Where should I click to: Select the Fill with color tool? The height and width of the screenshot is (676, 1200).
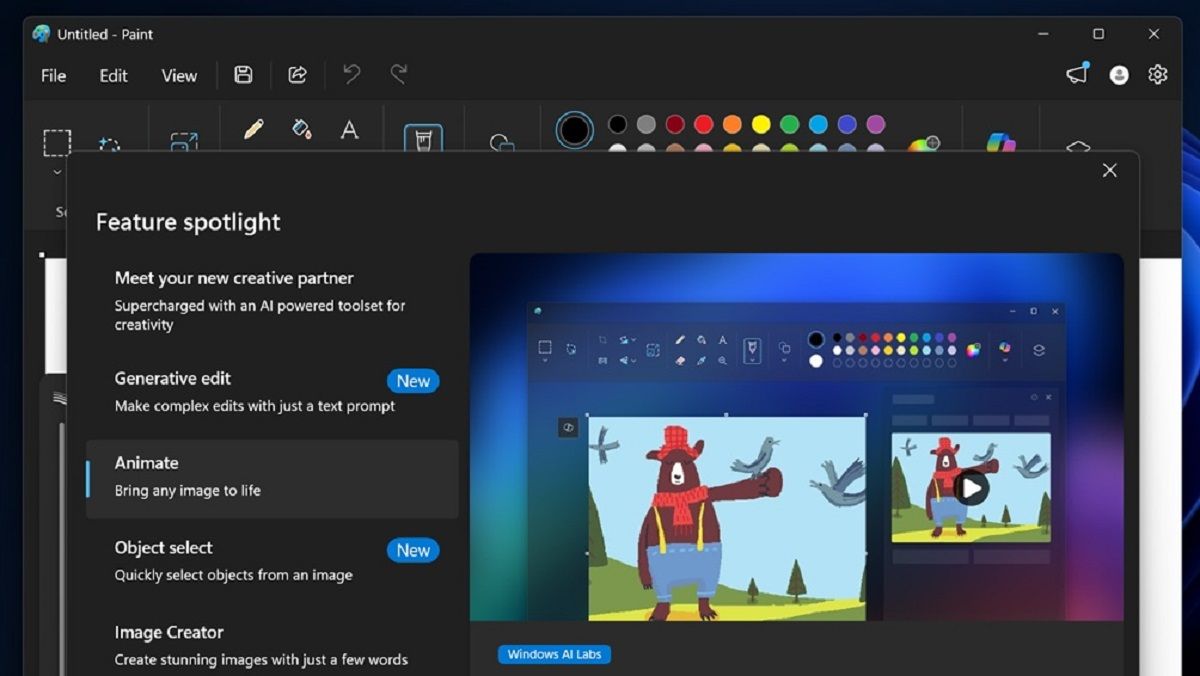coord(301,129)
